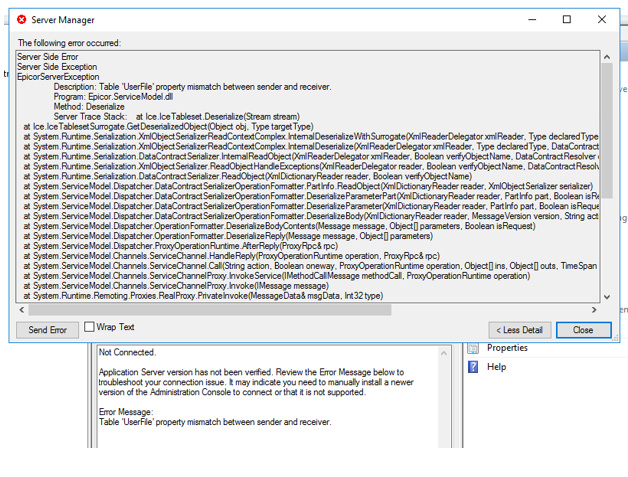Click the 'ServiceChannelProxy.InvokeService' stack line
The image size is (628, 477).
pos(277,276)
